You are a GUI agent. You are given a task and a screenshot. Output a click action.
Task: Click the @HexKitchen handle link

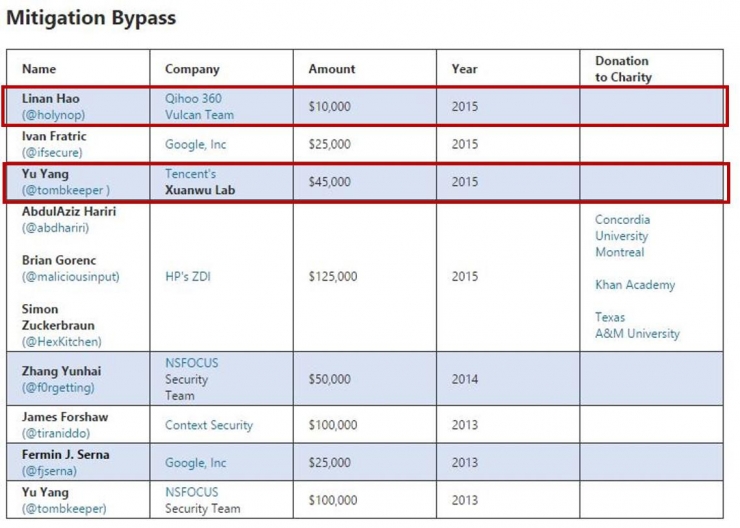coord(61,341)
